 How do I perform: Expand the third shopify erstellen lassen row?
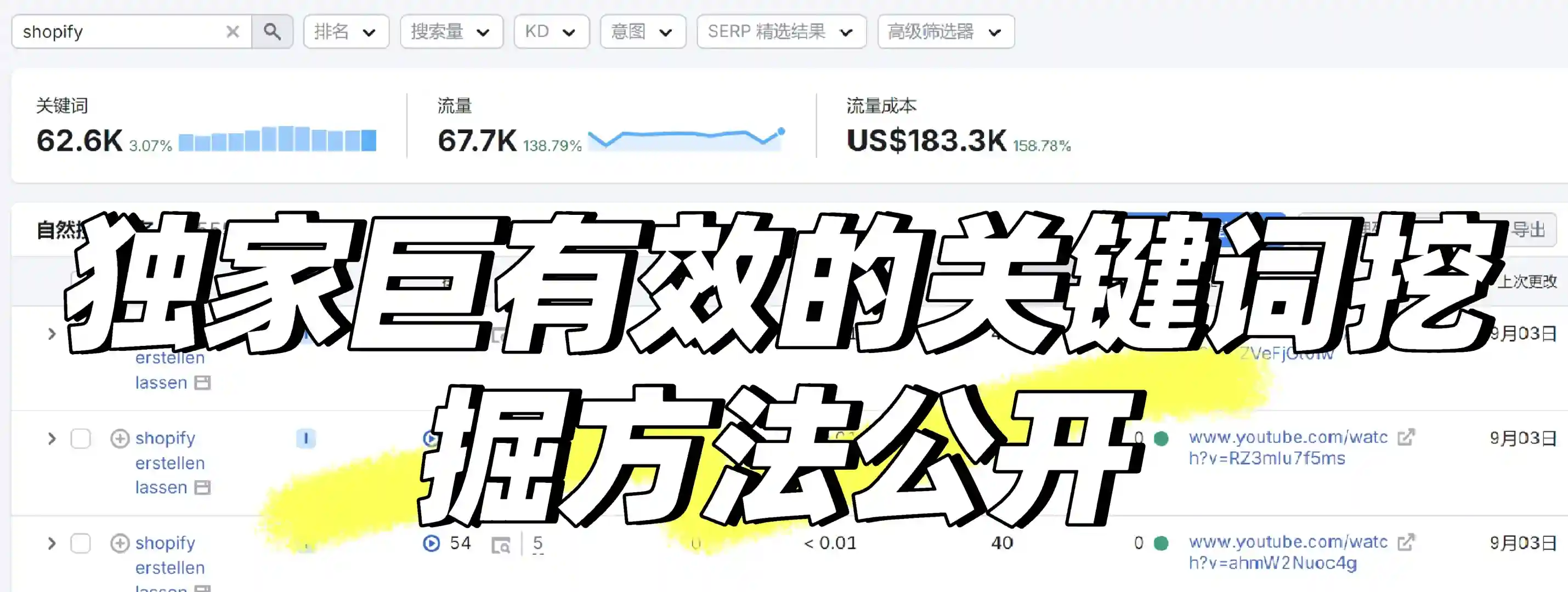pos(52,543)
